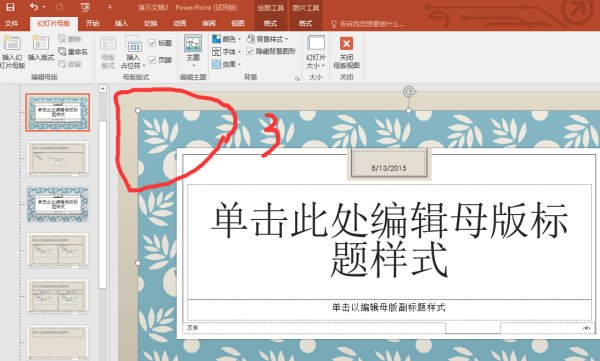The image size is (600, 361).
Task: Switch to the 幻灯片母版 tab
Action: coord(54,23)
